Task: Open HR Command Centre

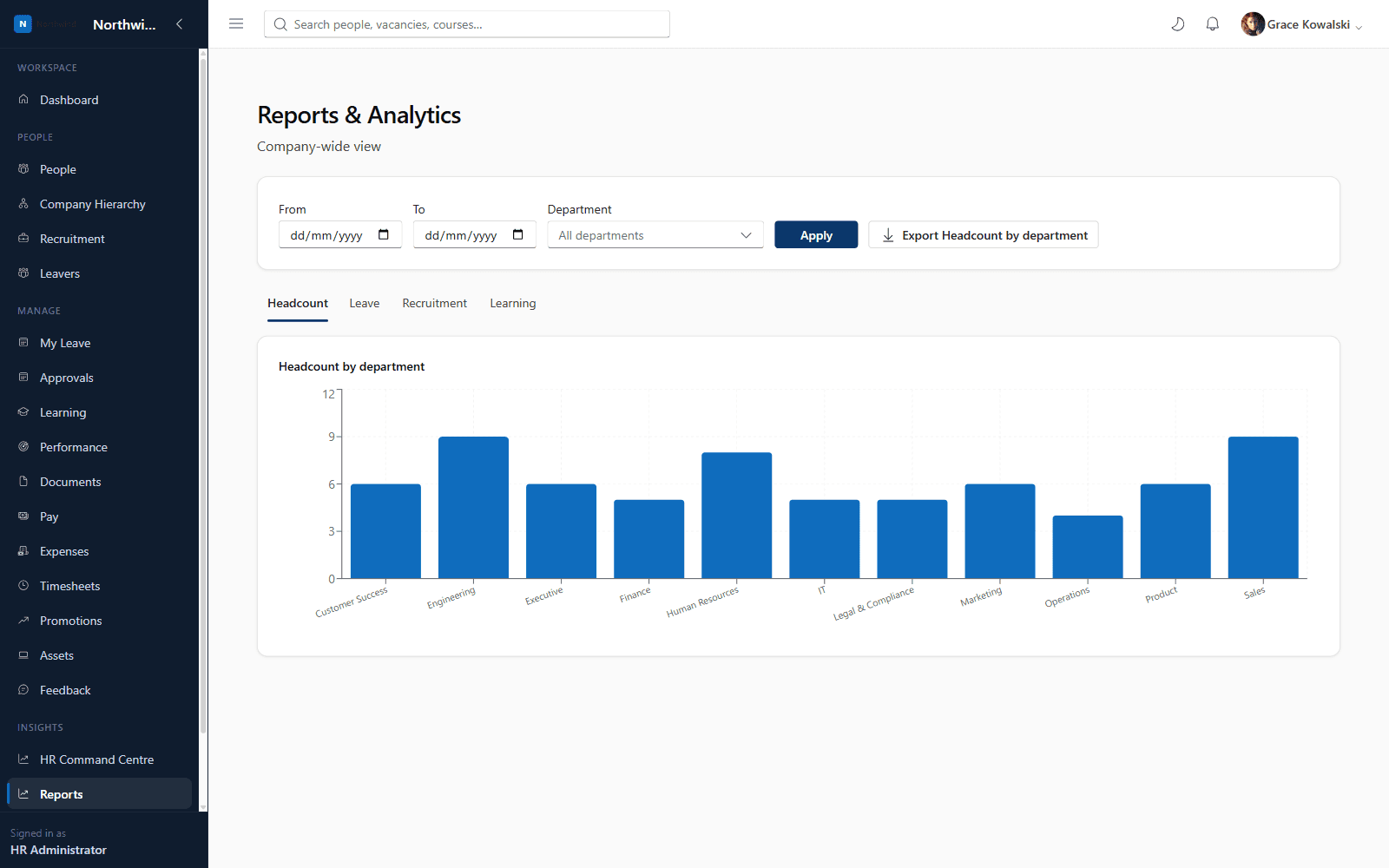Action: coord(99,759)
